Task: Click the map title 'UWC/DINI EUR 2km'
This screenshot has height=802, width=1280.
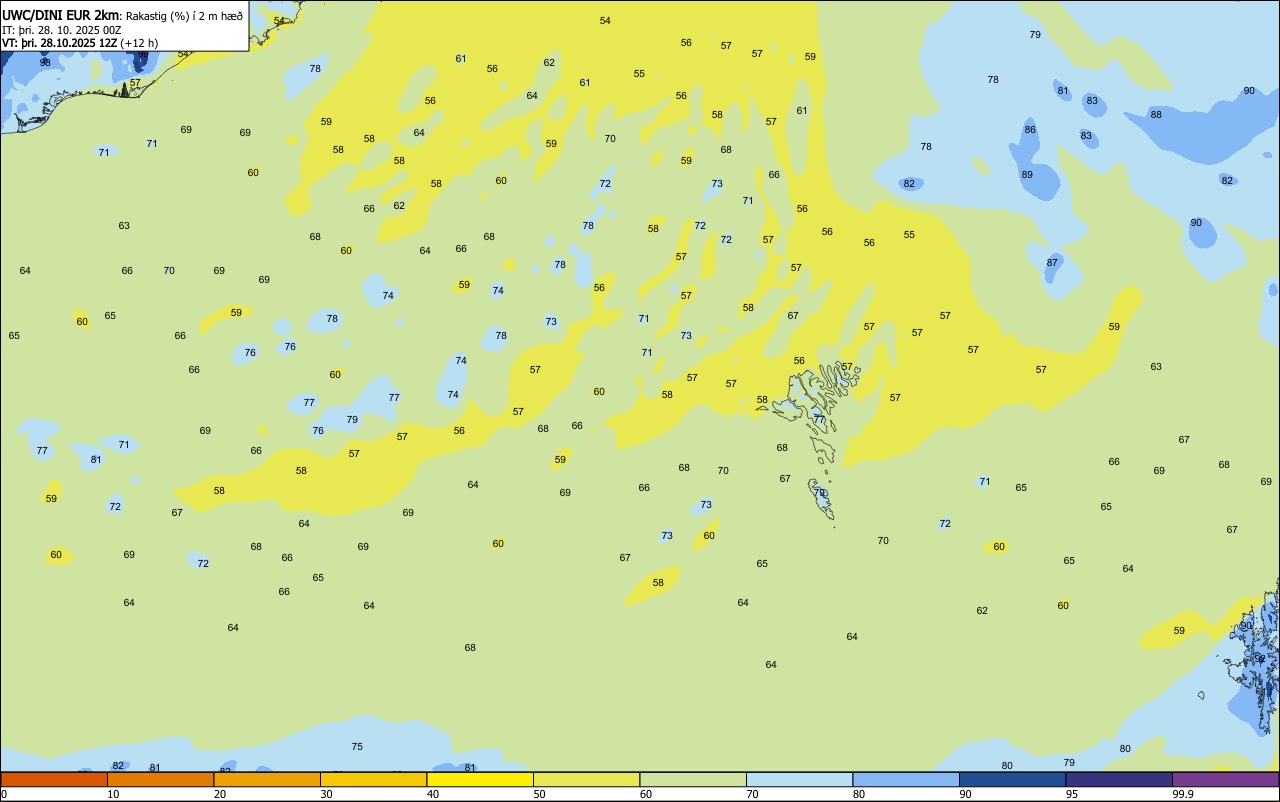Action: 62,15
